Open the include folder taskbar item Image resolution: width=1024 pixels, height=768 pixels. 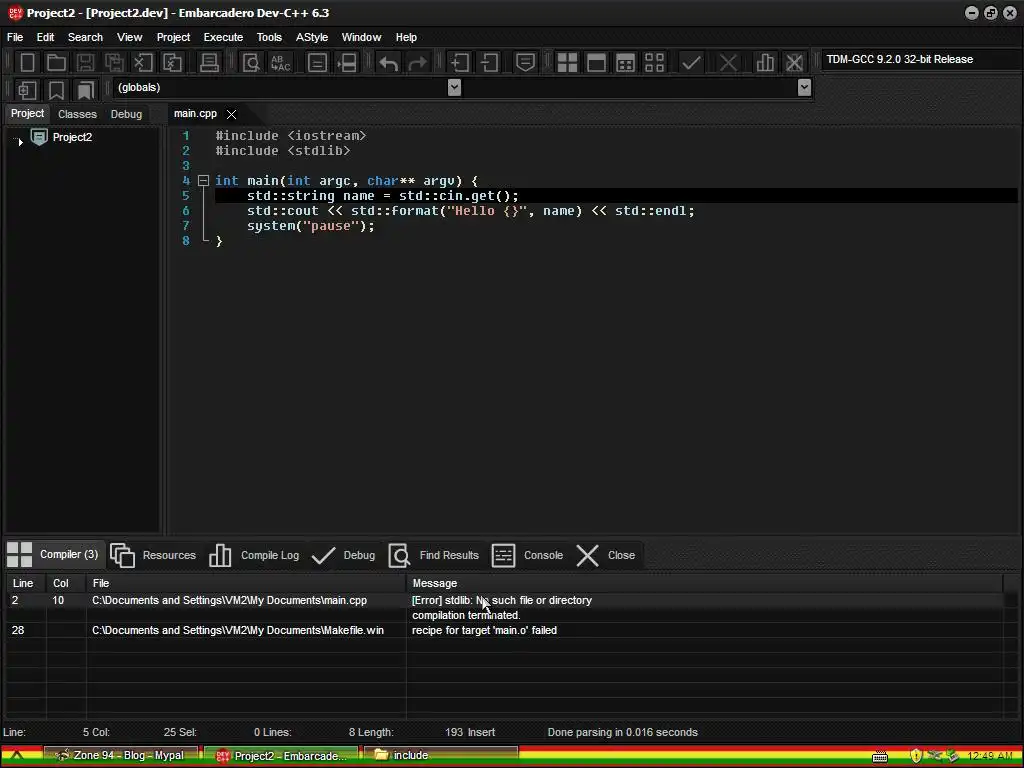coord(440,755)
